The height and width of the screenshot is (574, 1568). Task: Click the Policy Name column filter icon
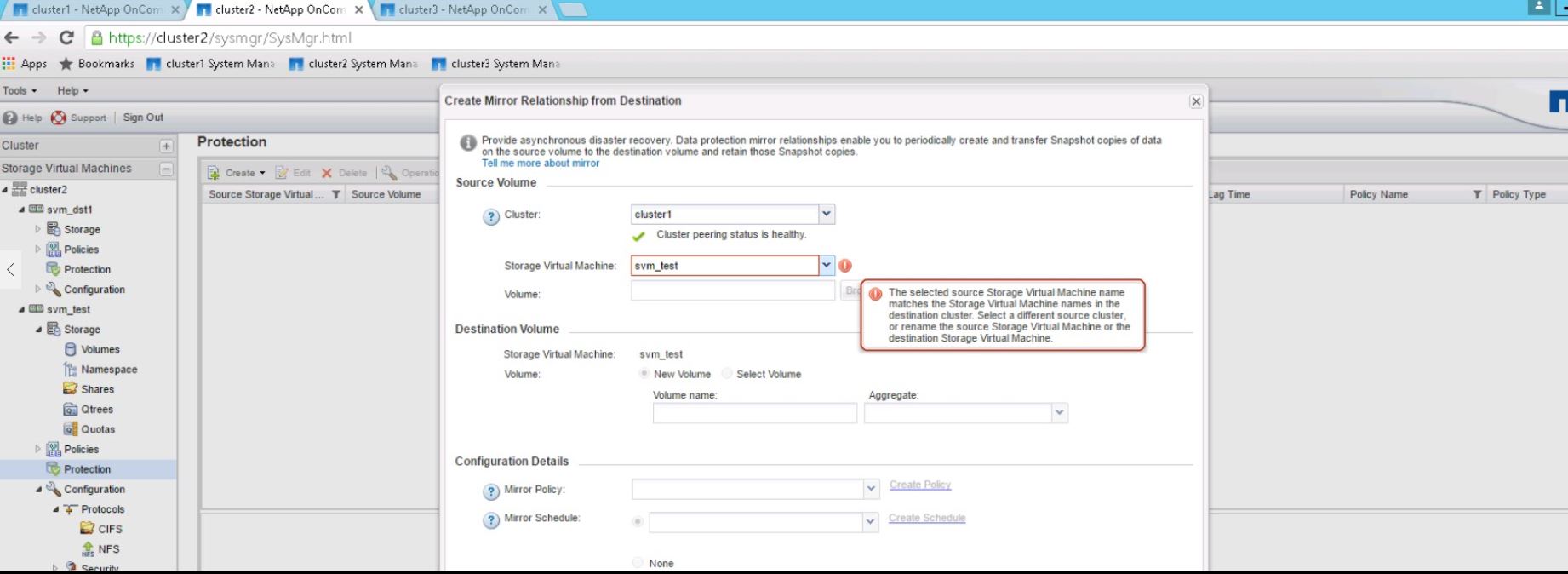tap(1477, 195)
